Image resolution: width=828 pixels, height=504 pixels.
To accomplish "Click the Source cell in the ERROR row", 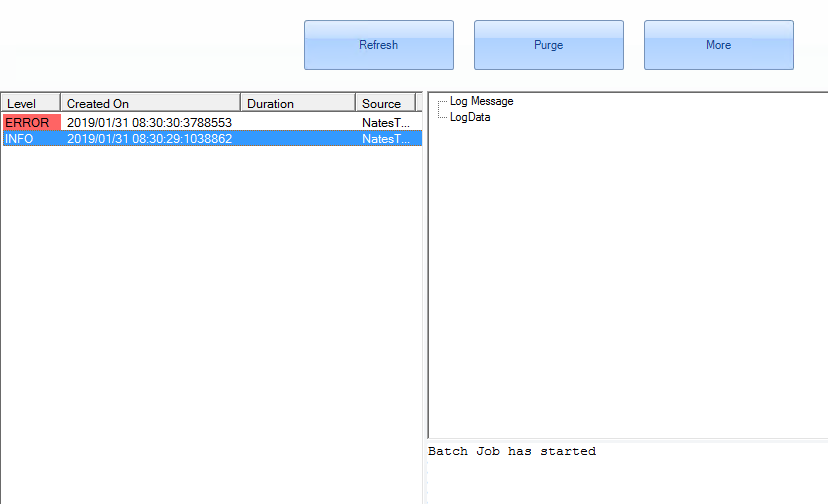I will (x=386, y=123).
